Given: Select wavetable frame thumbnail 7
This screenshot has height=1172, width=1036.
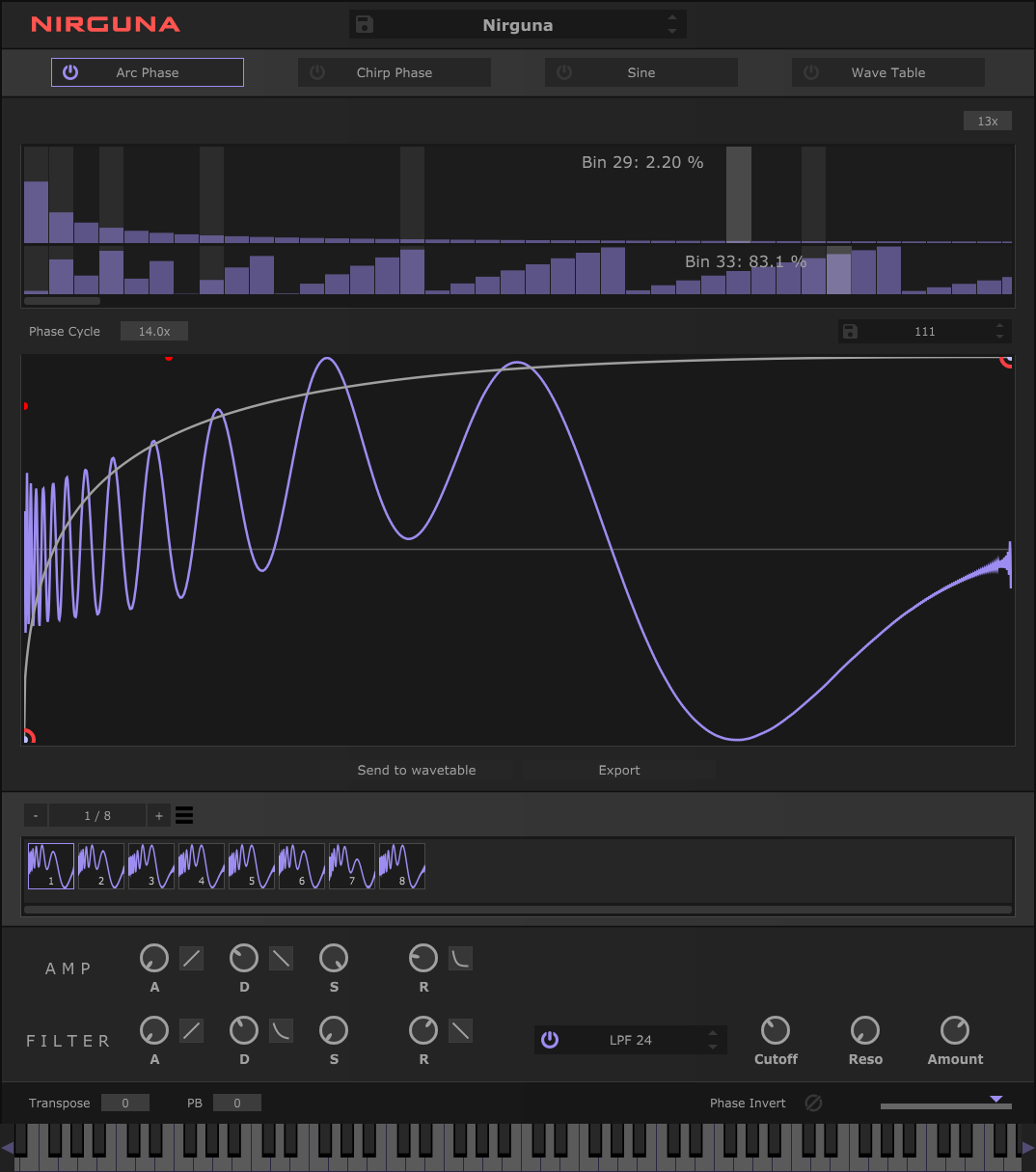Looking at the screenshot, I should [x=352, y=866].
